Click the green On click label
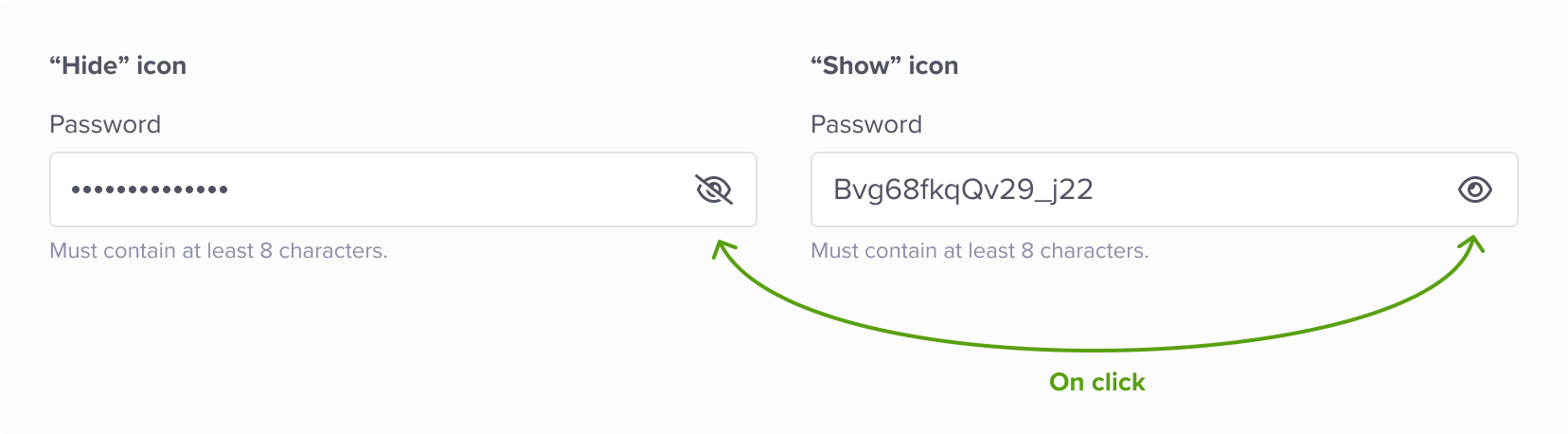 [1097, 382]
